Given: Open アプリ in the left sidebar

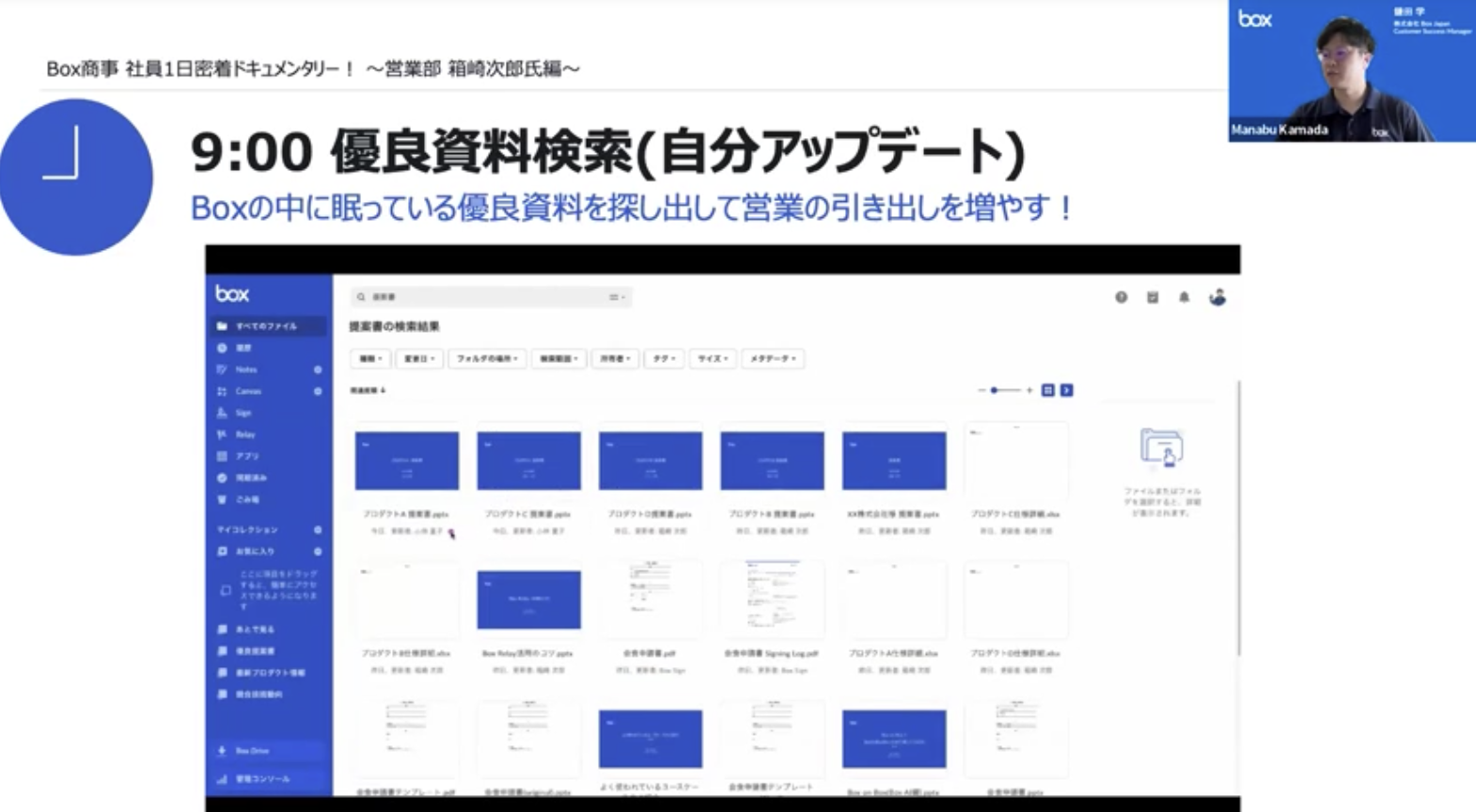Looking at the screenshot, I should (247, 456).
